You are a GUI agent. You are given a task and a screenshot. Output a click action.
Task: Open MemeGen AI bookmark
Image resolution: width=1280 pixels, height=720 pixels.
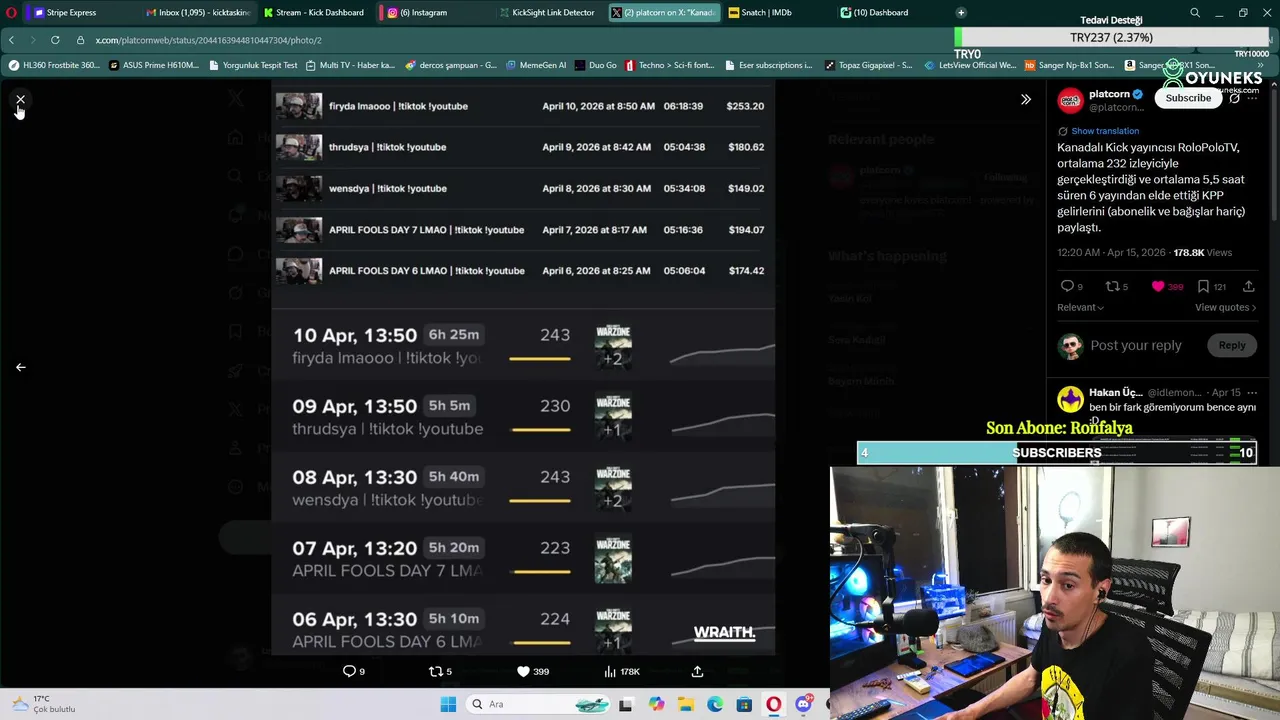tap(536, 65)
